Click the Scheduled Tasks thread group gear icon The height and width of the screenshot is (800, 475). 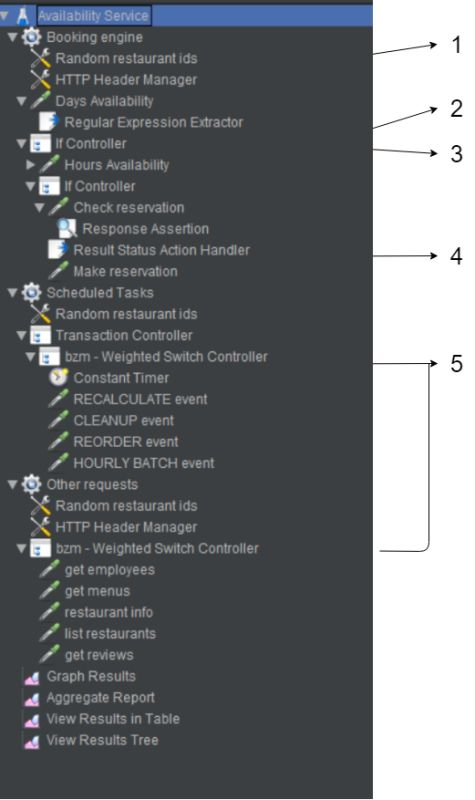pyautogui.click(x=32, y=293)
